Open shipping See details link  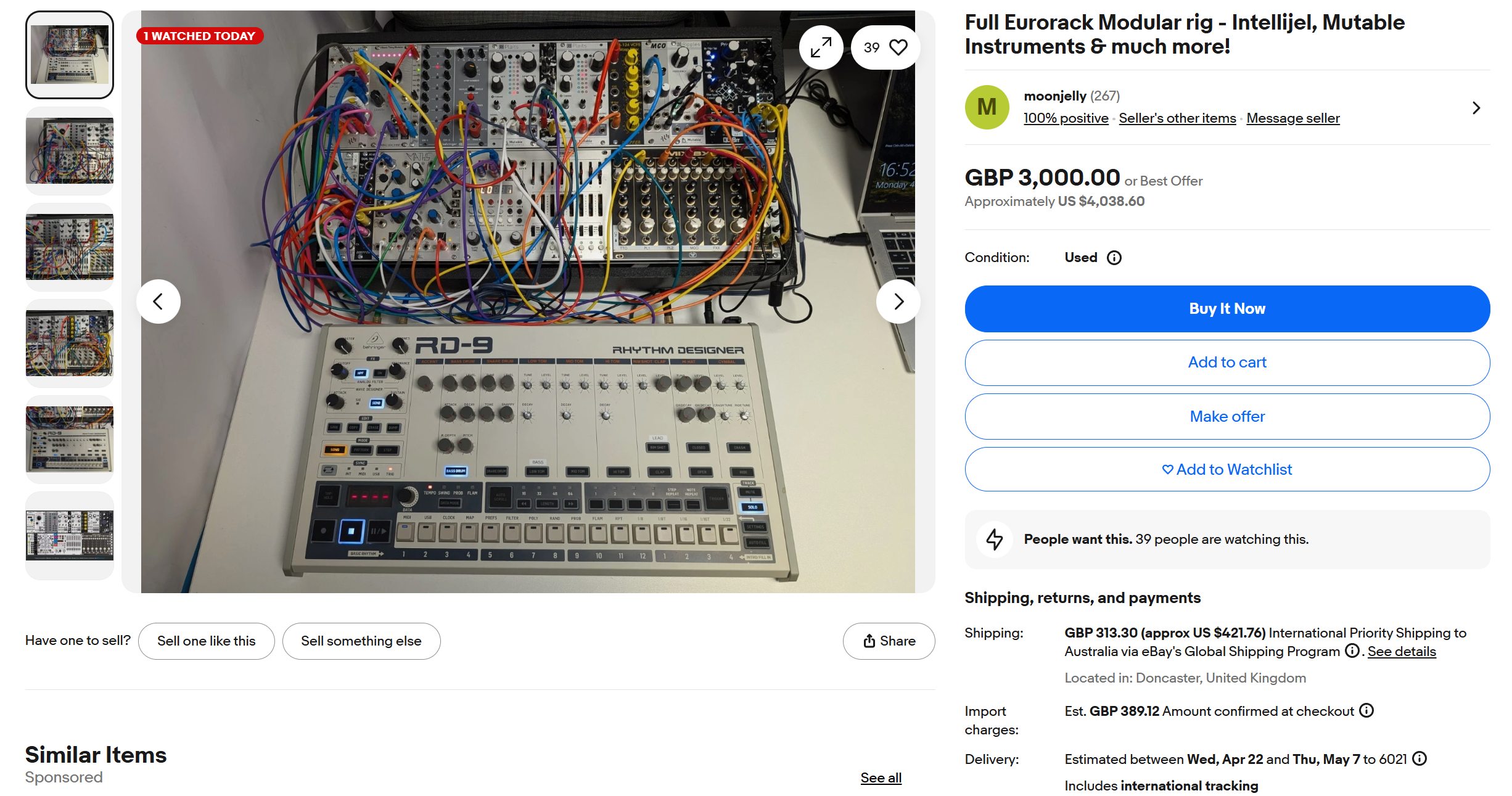tap(1402, 652)
